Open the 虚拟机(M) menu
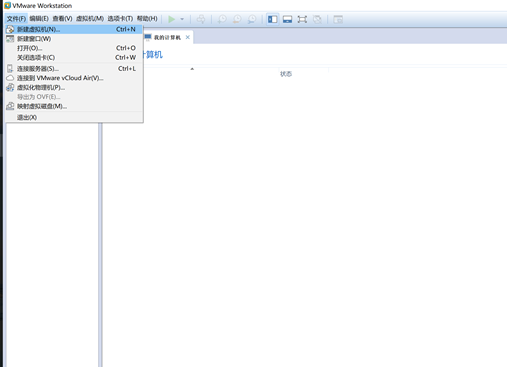This screenshot has height=367, width=507. click(x=90, y=19)
